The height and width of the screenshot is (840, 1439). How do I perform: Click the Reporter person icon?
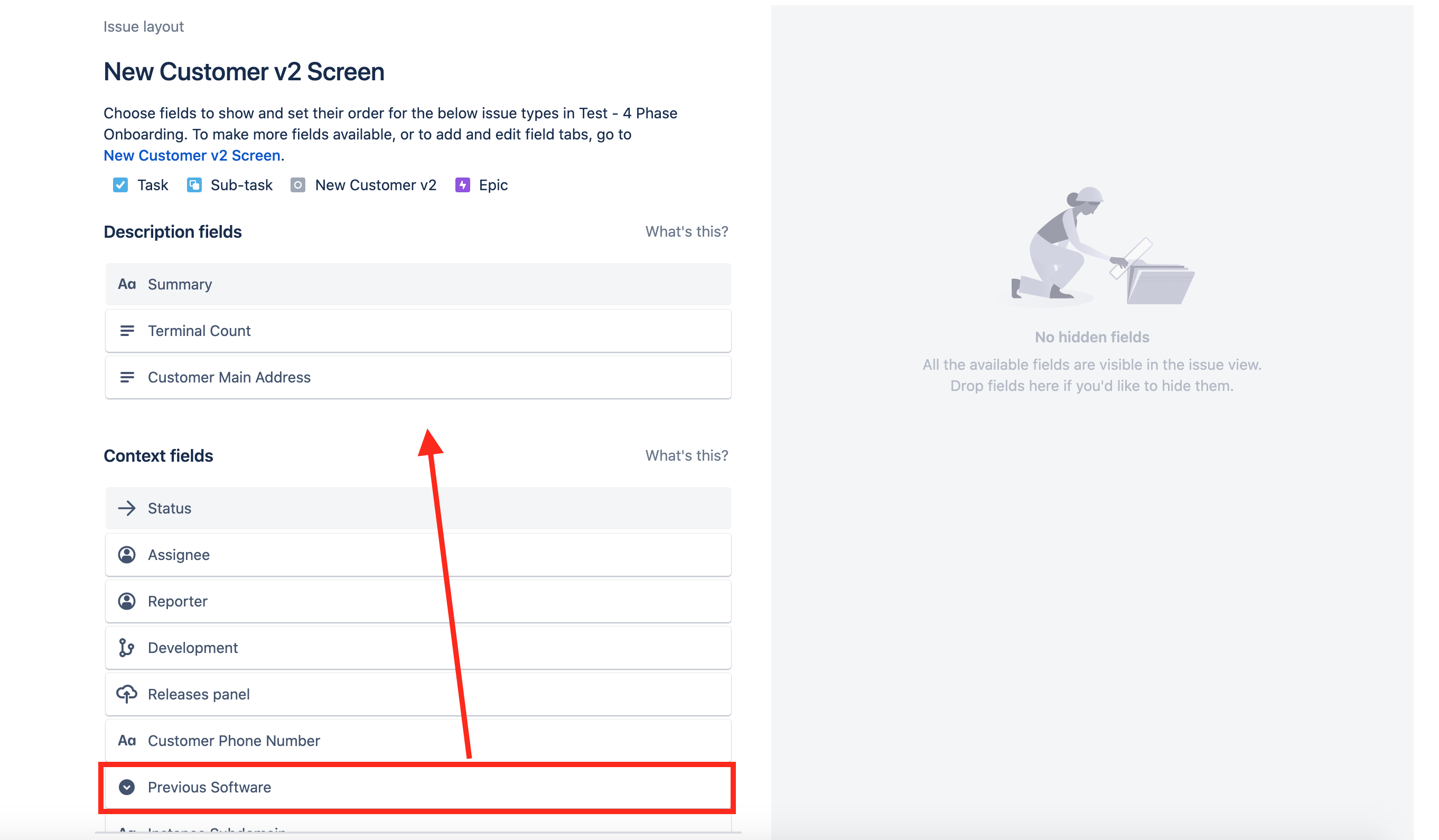[x=127, y=601]
